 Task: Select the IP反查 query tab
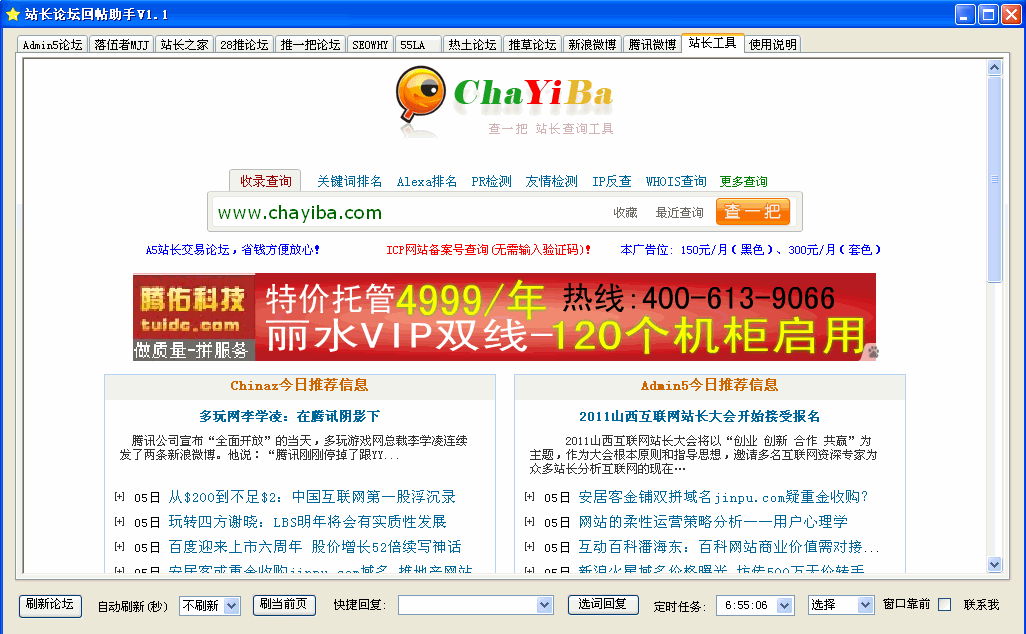pos(612,181)
